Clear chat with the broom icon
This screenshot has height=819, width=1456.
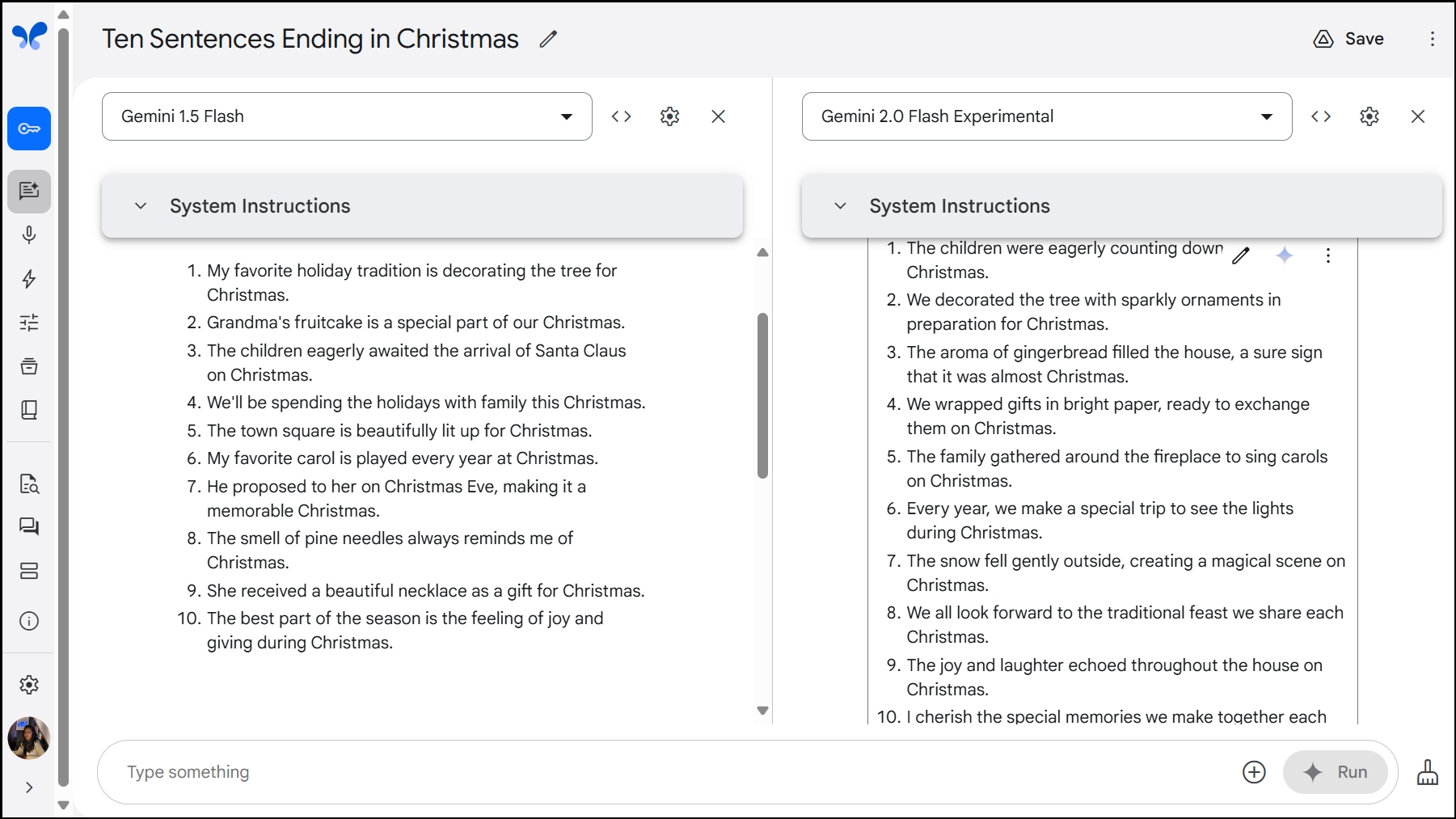1428,772
